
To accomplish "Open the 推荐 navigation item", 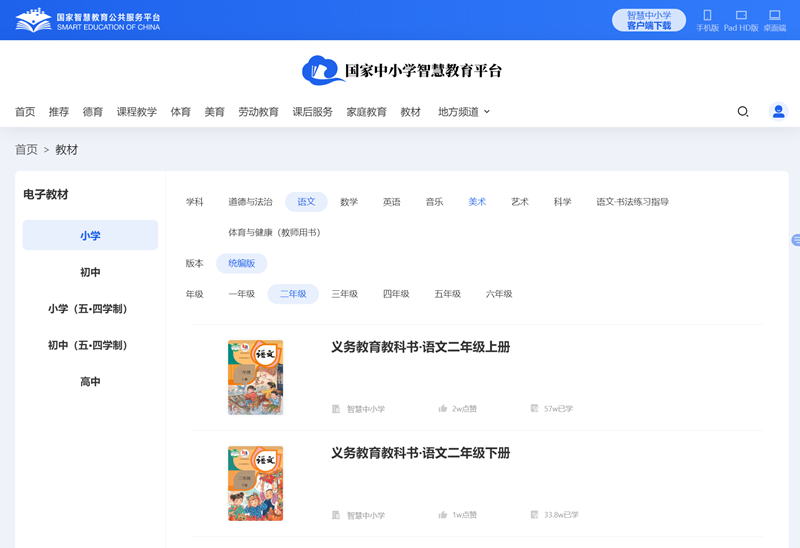I will point(59,112).
